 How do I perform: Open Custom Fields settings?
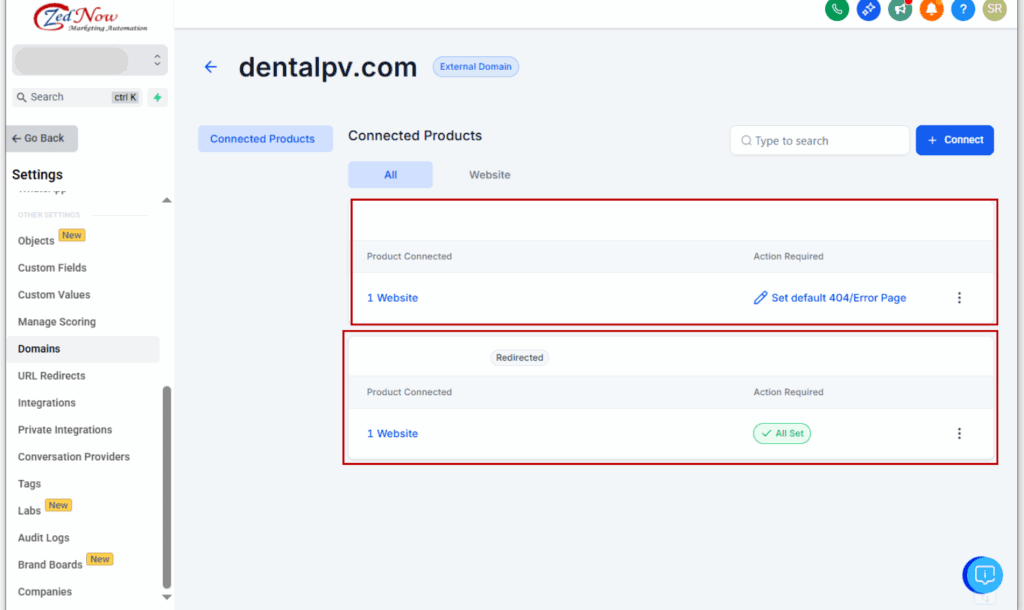click(x=52, y=268)
